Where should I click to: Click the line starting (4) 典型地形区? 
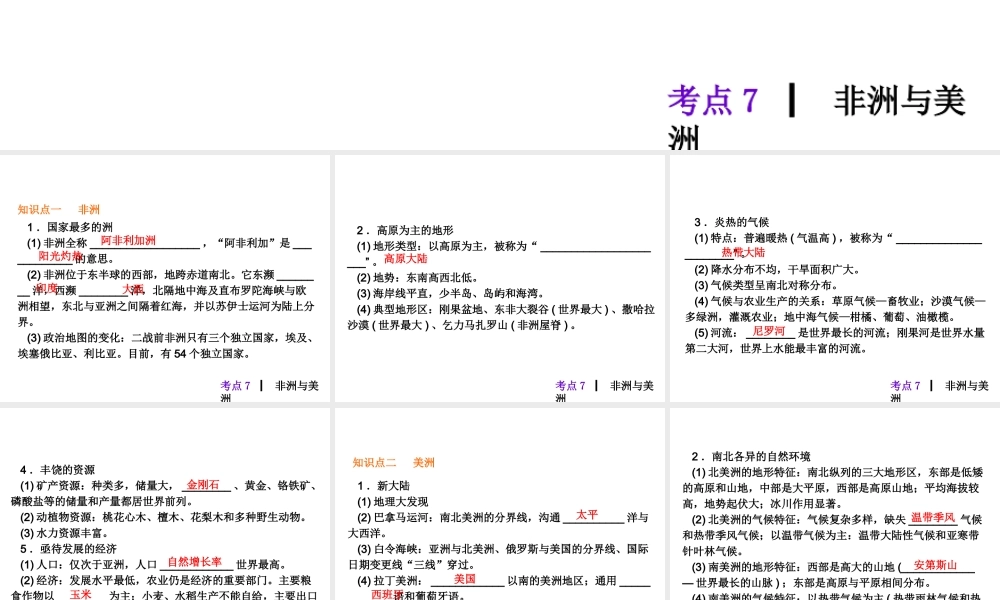point(501,317)
